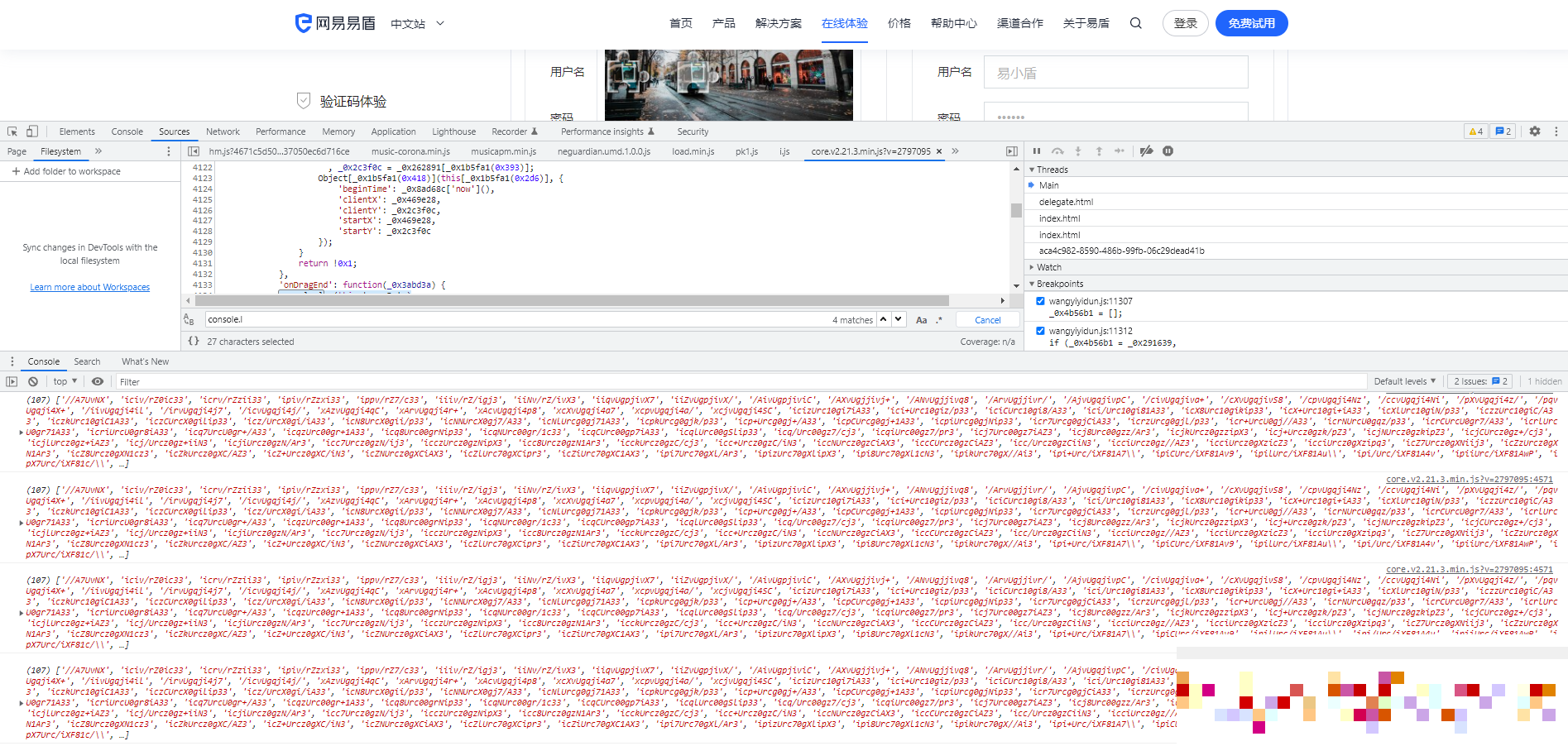
Task: Click the inspect element picker icon
Action: click(12, 132)
